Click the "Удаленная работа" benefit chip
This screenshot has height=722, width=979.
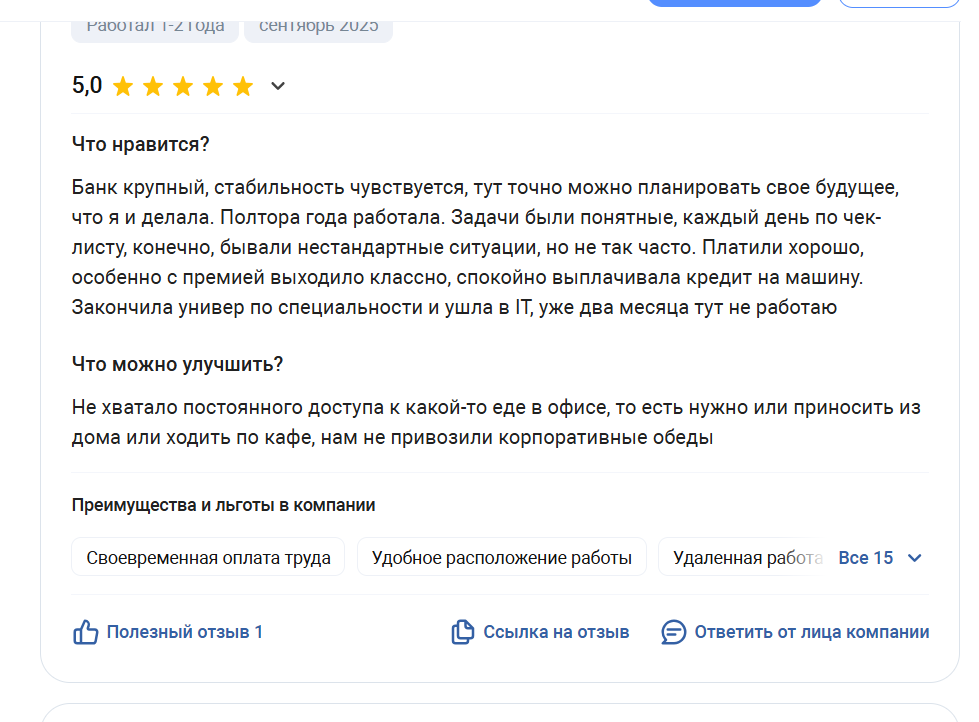pyautogui.click(x=746, y=558)
